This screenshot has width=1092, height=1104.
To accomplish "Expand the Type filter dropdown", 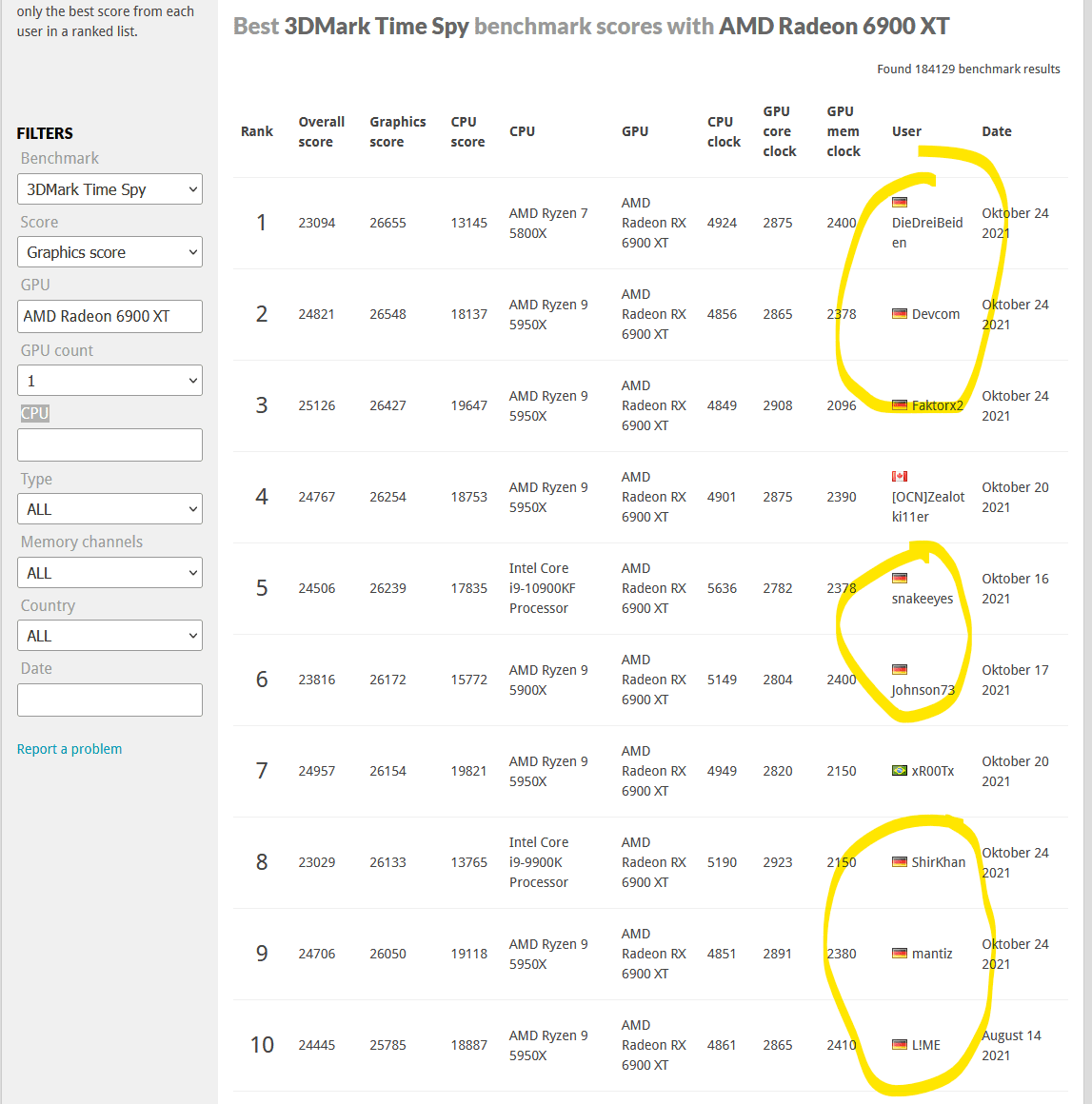I will [109, 509].
